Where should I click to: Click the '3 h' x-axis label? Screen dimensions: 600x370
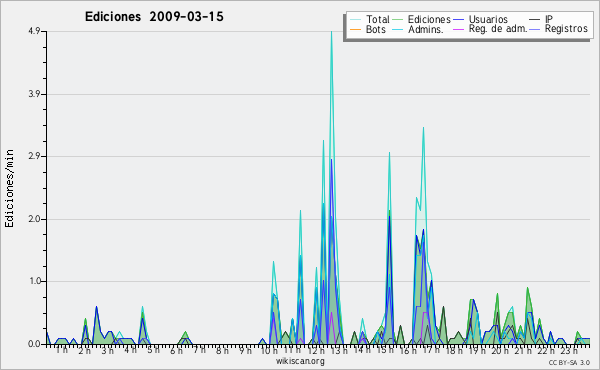(108, 350)
